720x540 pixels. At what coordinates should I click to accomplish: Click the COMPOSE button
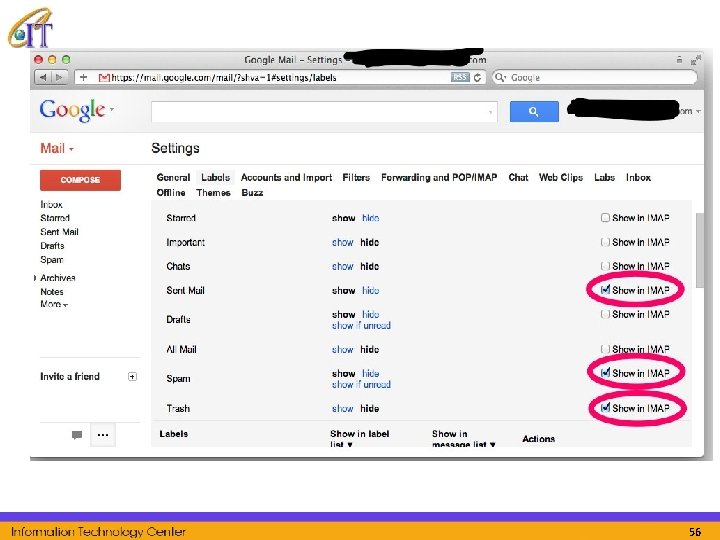tap(80, 180)
